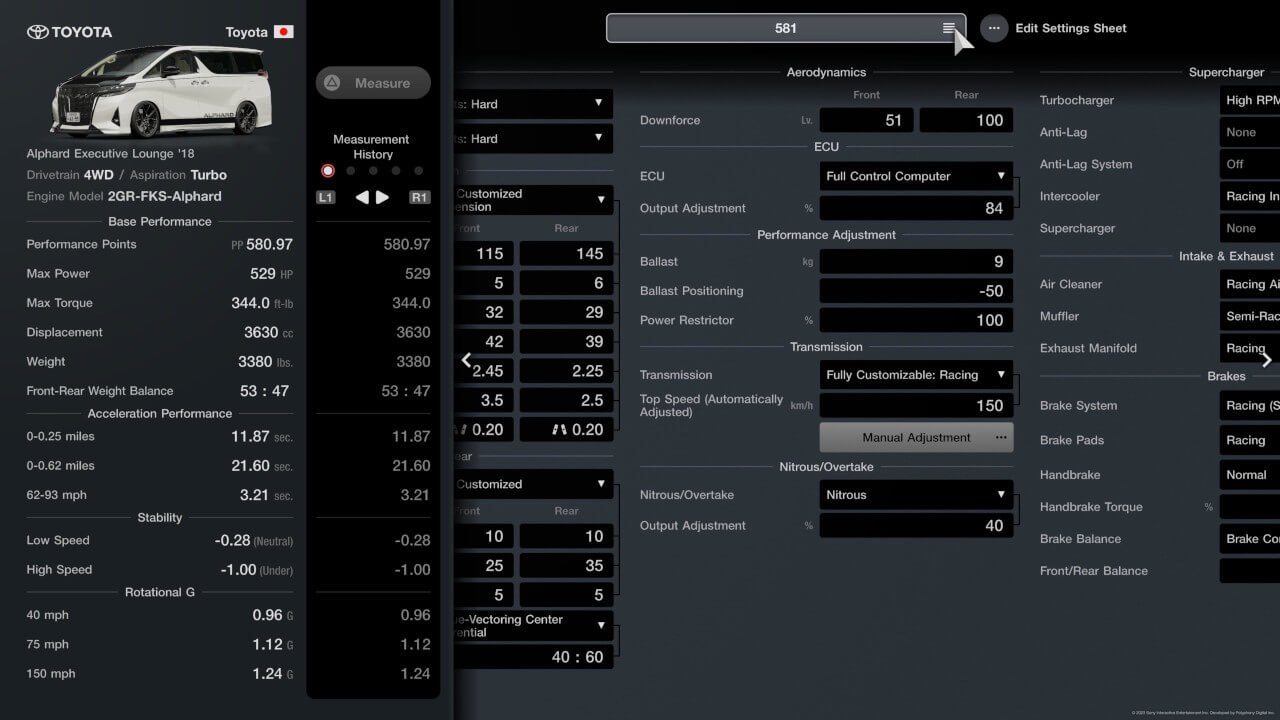Open the Air Cleaner Racing field
Viewport: 1280px width, 720px height.
[1250, 284]
